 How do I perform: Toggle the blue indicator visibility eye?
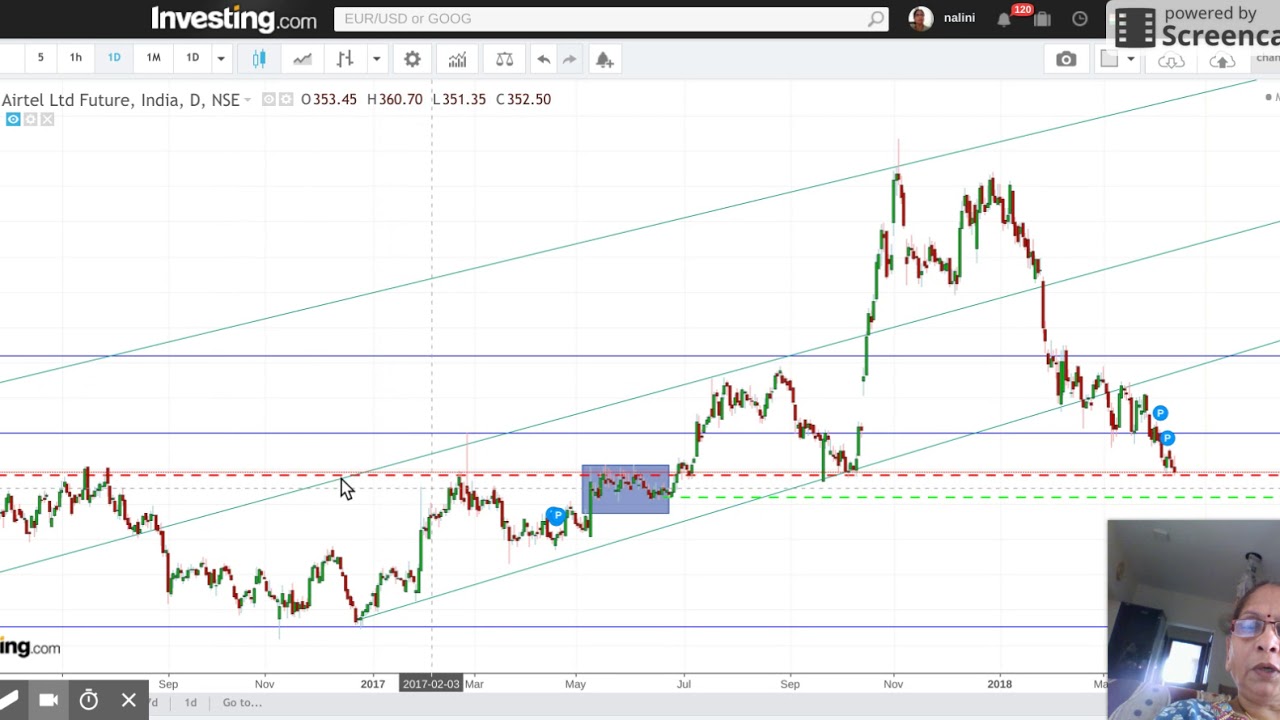12,120
